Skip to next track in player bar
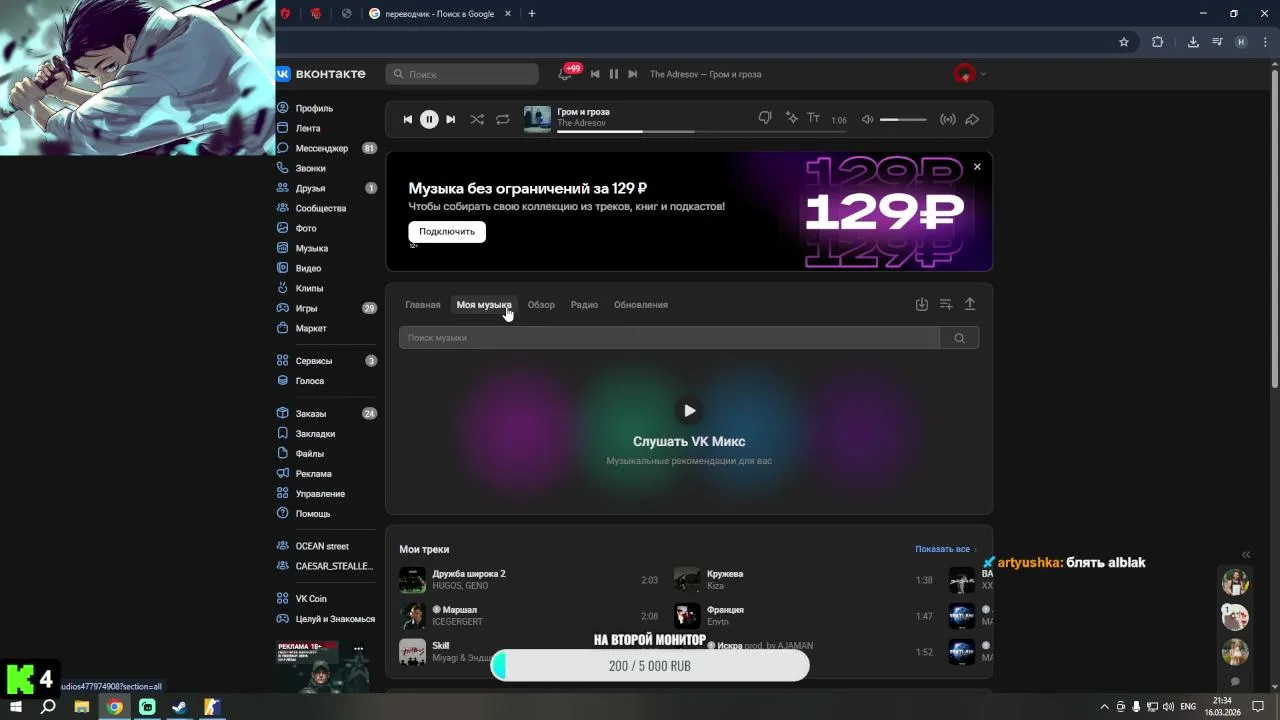This screenshot has height=720, width=1280. pyautogui.click(x=451, y=119)
